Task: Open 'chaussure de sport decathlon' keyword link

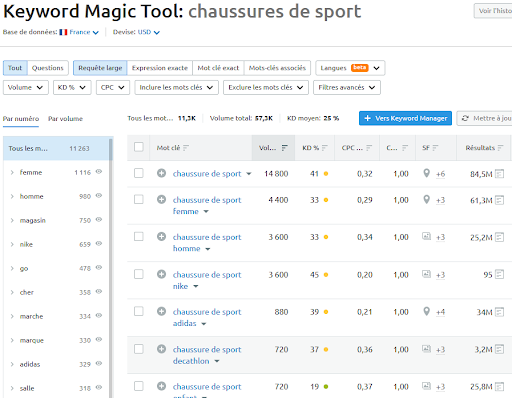Action: coord(207,355)
